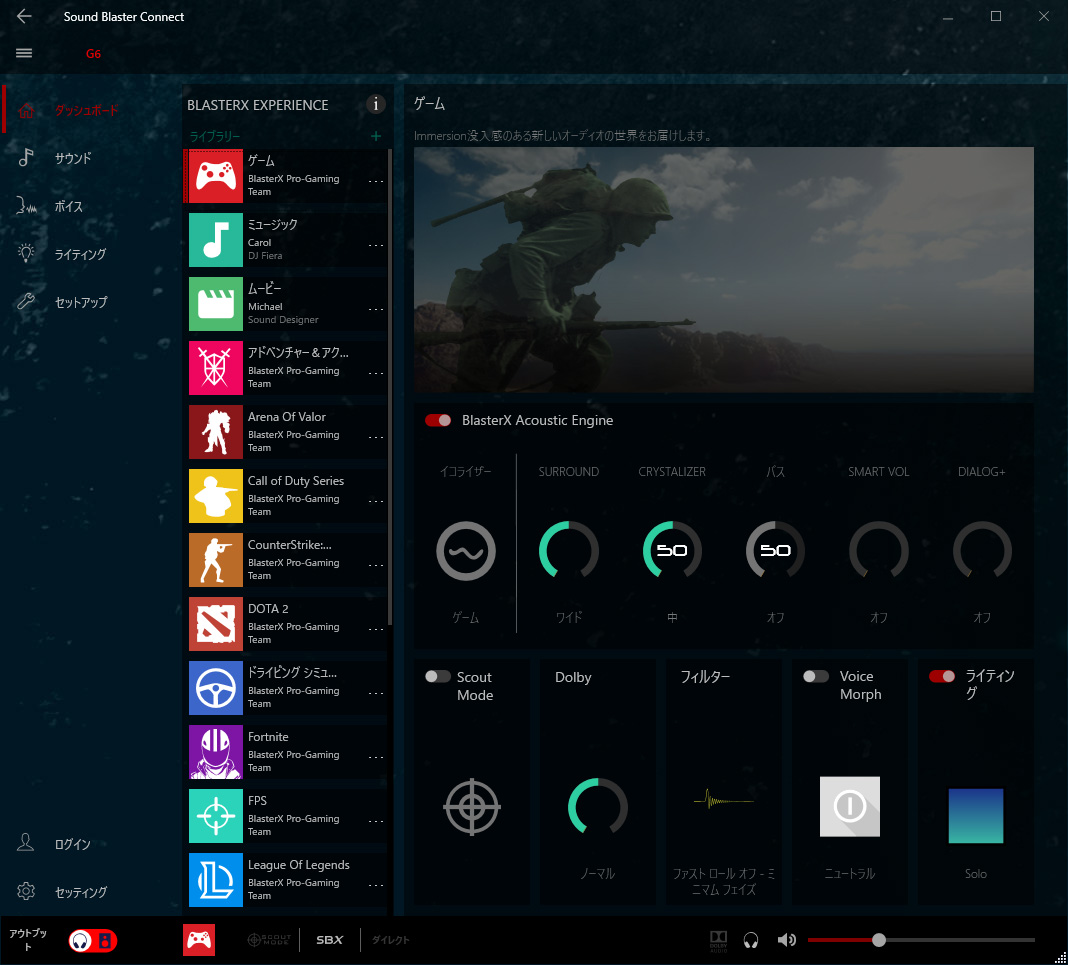This screenshot has width=1068, height=965.
Task: Switch the output headphone/speaker toggle
Action: pos(92,940)
